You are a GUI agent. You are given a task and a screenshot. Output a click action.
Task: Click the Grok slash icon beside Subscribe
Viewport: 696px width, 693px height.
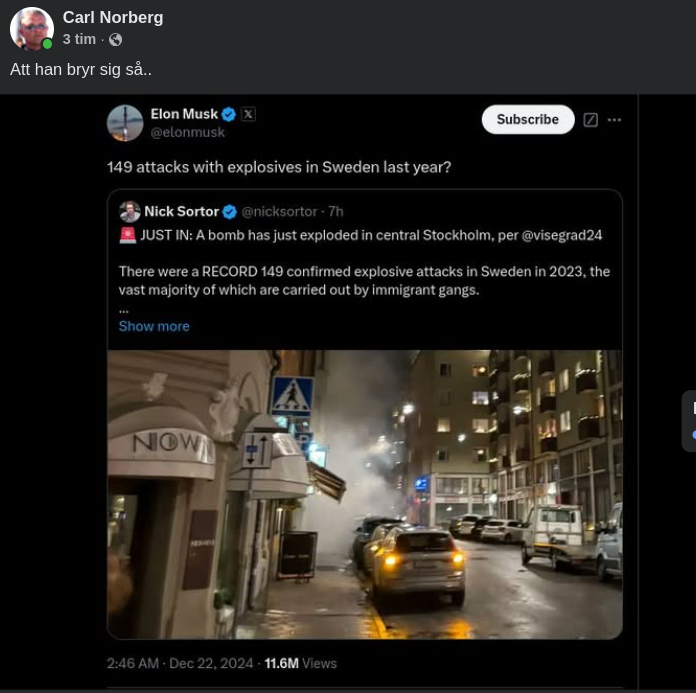click(x=591, y=120)
